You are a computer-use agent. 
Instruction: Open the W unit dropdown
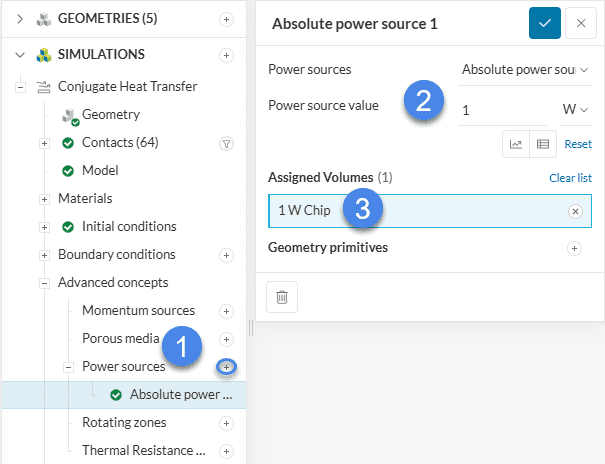tap(574, 109)
